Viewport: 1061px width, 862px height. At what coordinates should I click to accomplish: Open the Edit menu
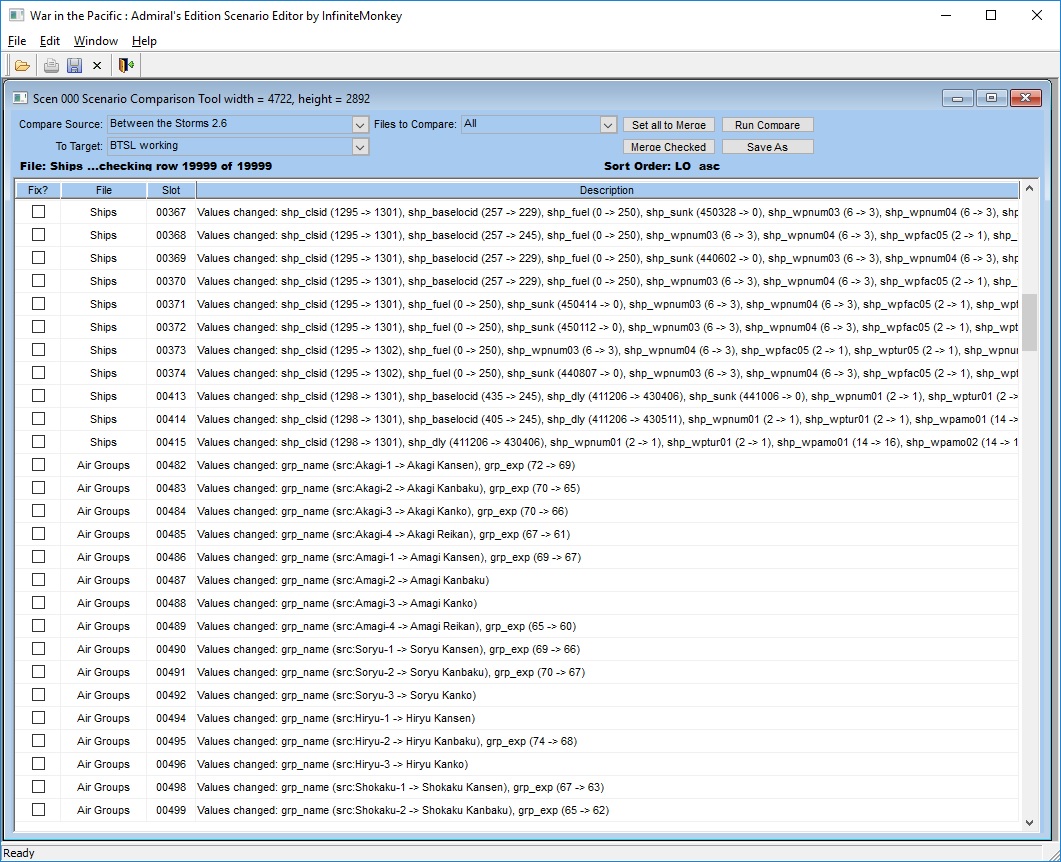pyautogui.click(x=49, y=41)
